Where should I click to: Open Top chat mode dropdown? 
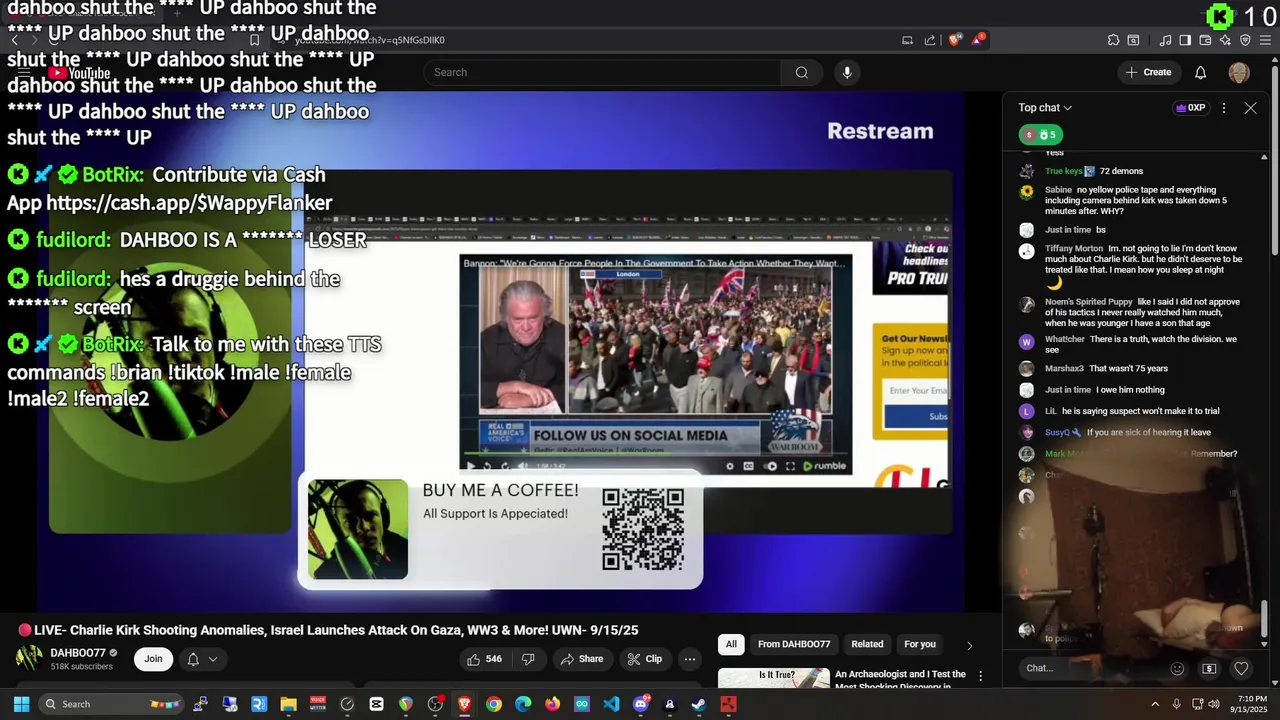pyautogui.click(x=1045, y=108)
